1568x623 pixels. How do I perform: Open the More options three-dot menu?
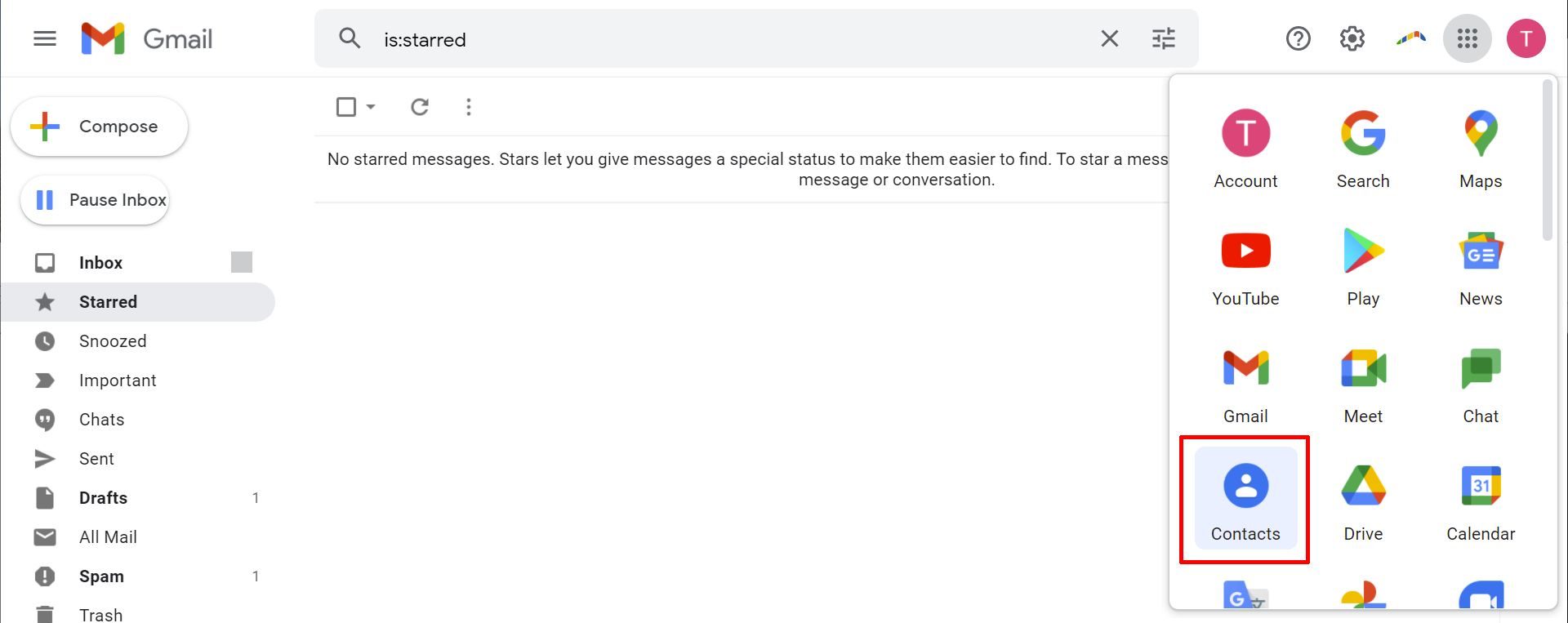click(469, 107)
